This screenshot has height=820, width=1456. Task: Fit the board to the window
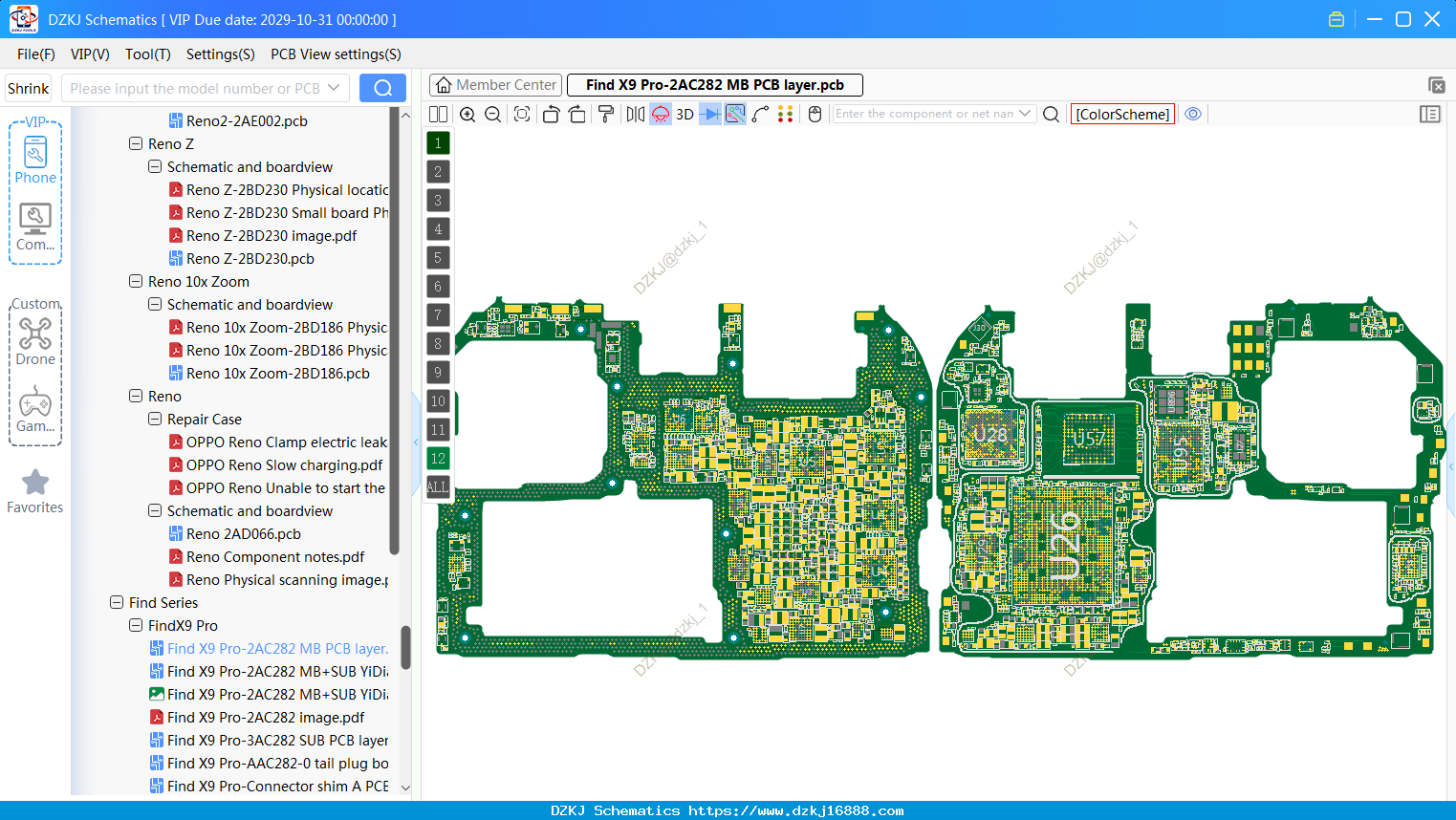click(522, 114)
